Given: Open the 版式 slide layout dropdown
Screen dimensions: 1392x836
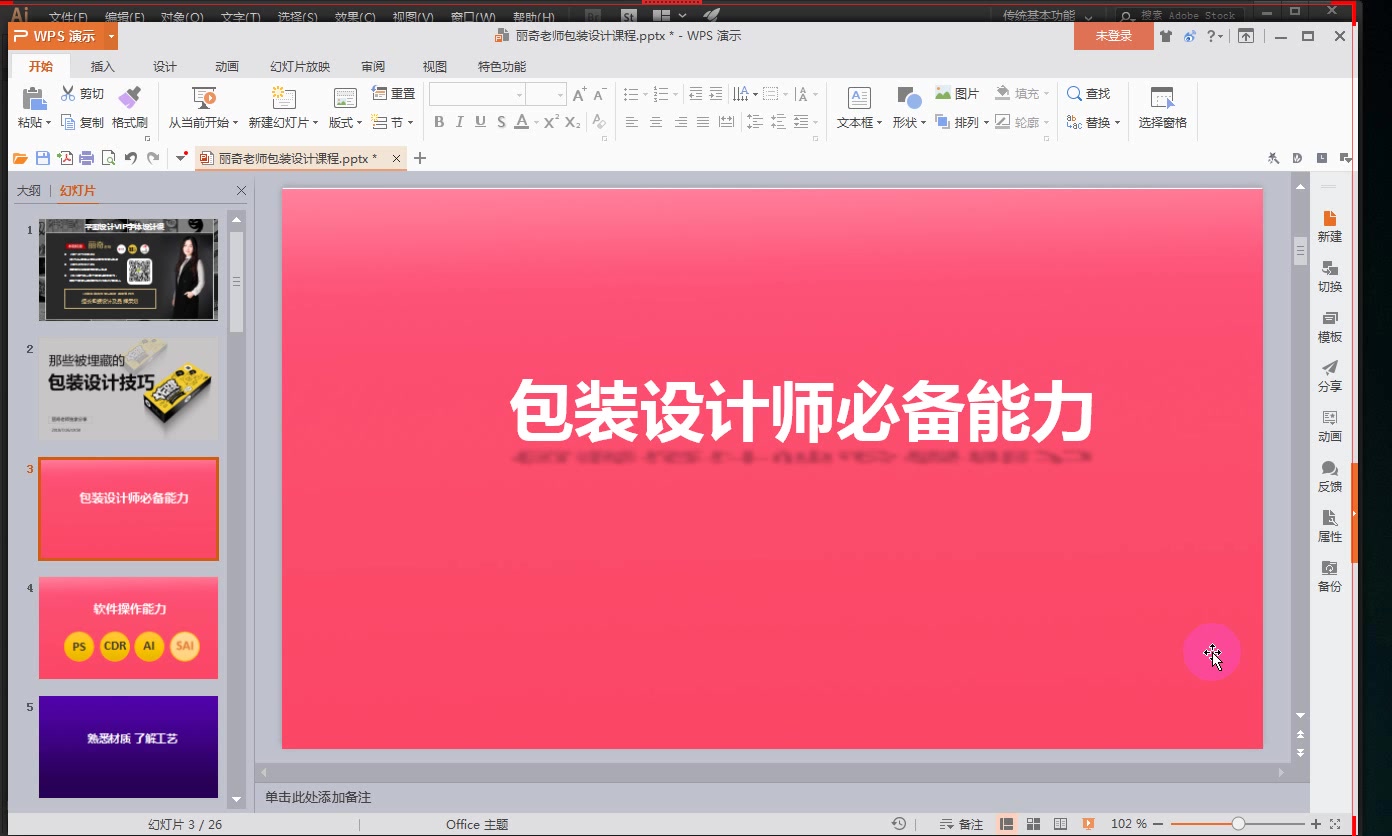Looking at the screenshot, I should click(x=344, y=122).
